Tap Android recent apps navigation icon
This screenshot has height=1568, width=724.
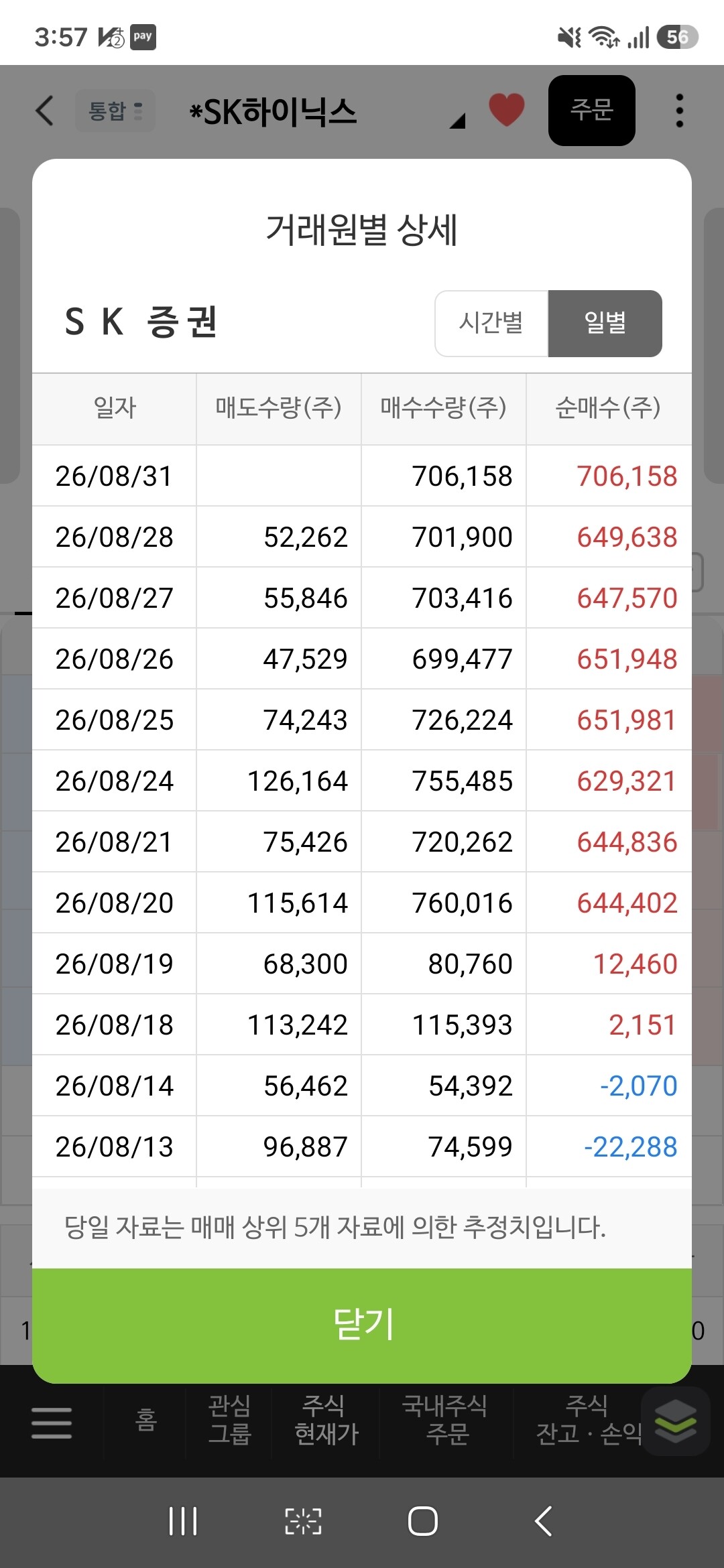182,1520
